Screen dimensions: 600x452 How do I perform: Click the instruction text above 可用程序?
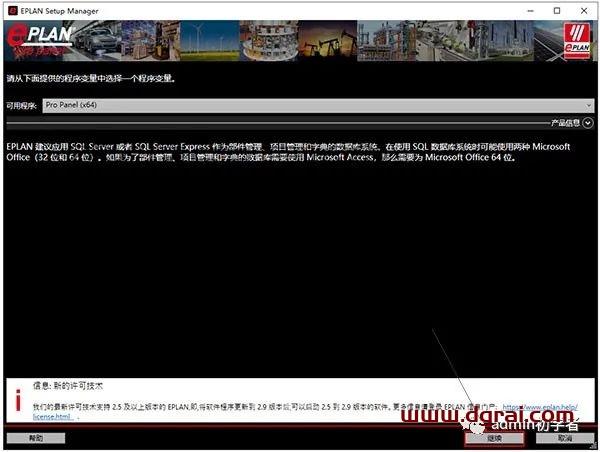pos(91,79)
